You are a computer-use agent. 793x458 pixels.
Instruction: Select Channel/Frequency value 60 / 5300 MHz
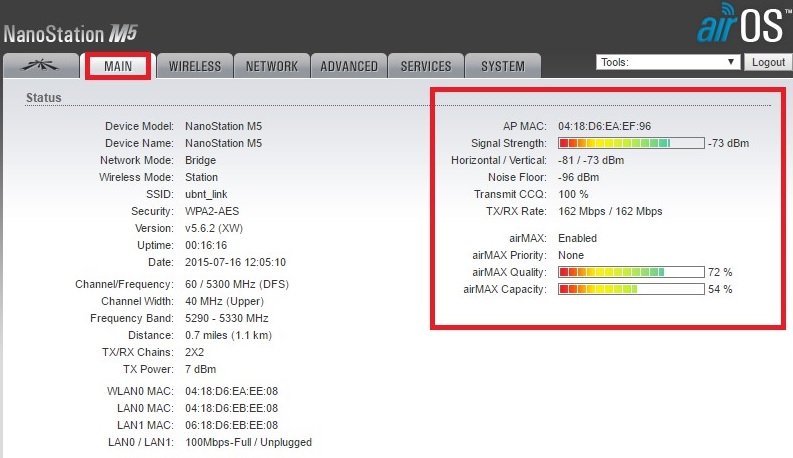[237, 284]
